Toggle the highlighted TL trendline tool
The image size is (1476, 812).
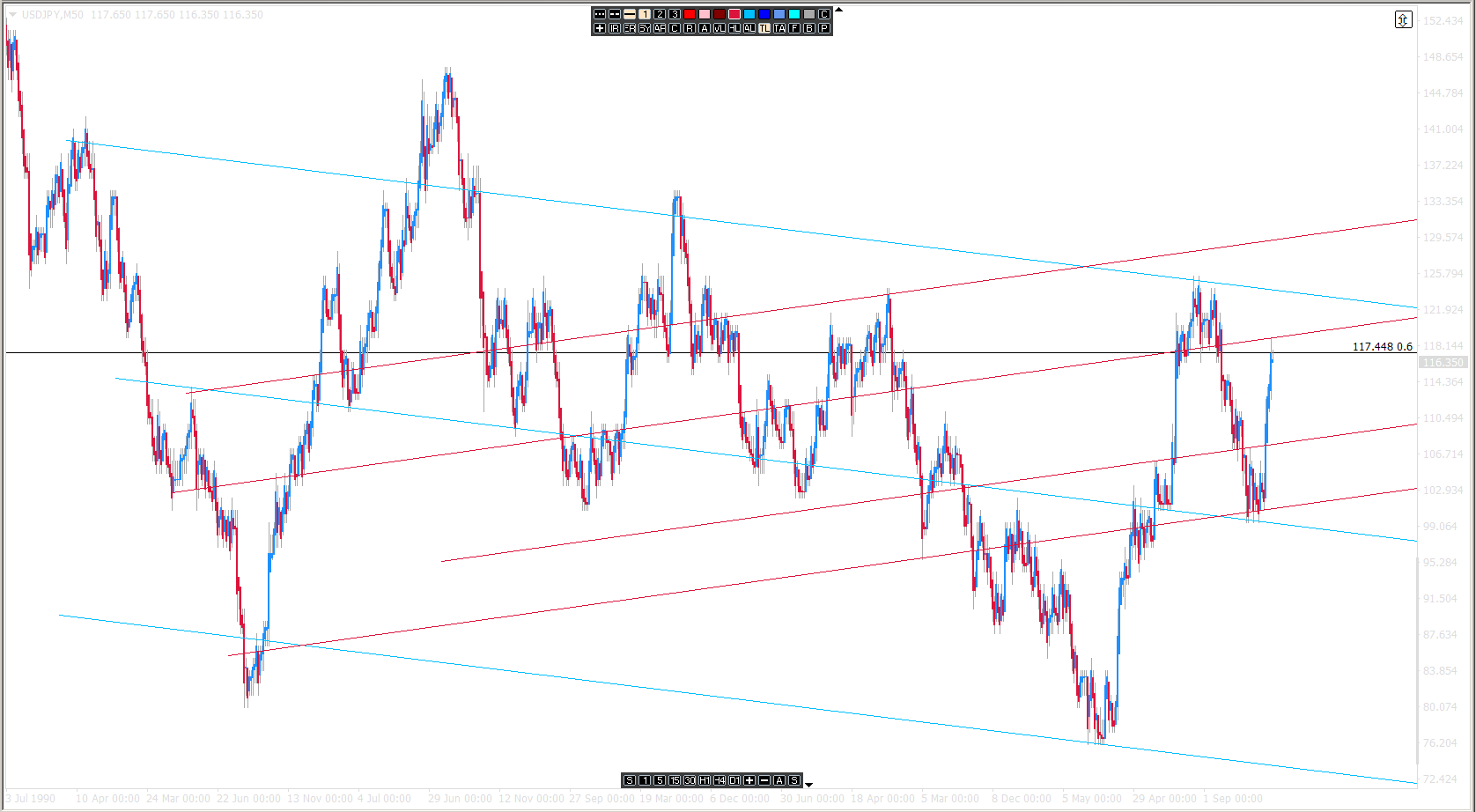[x=764, y=28]
